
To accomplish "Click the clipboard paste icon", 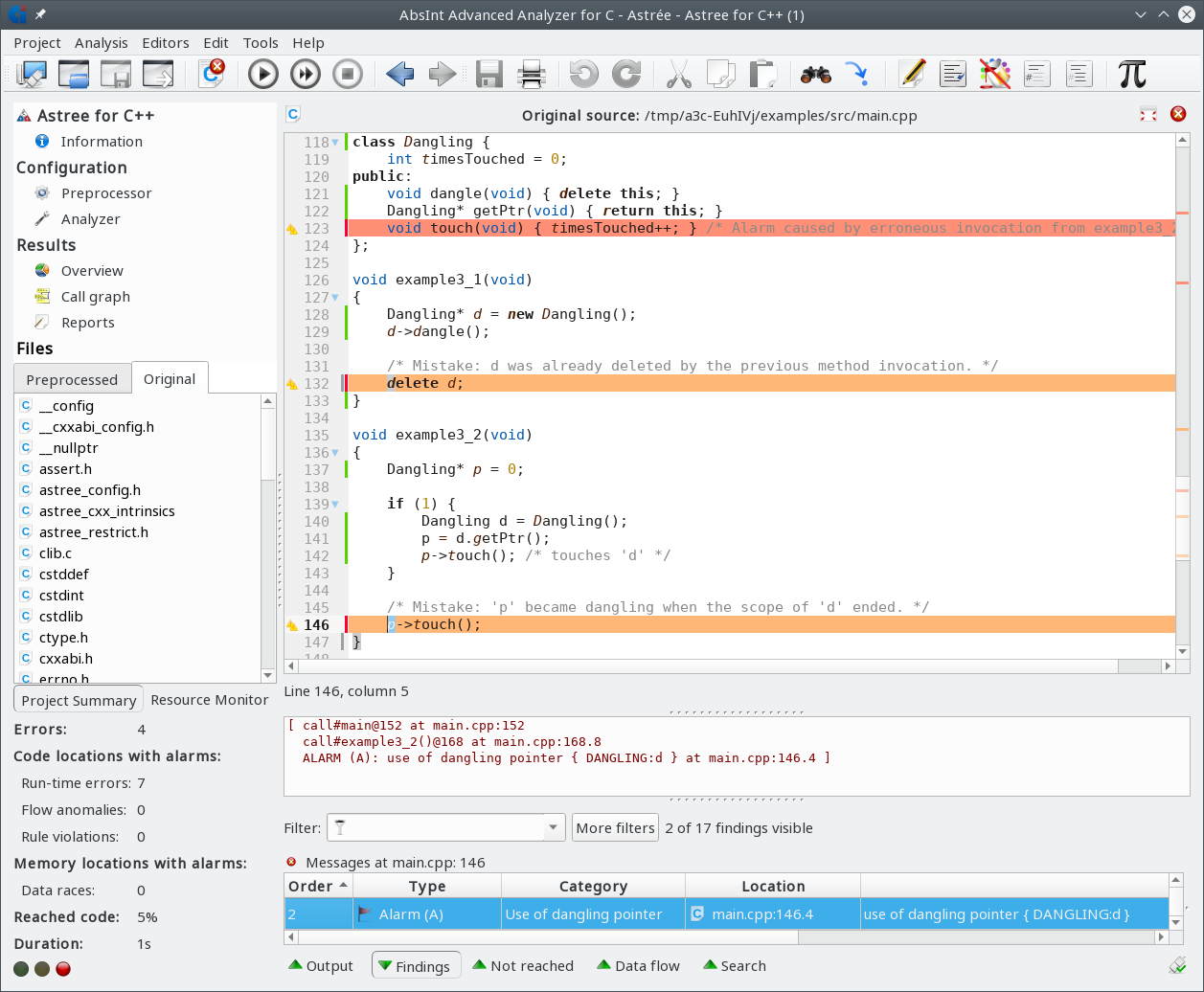I will [762, 74].
